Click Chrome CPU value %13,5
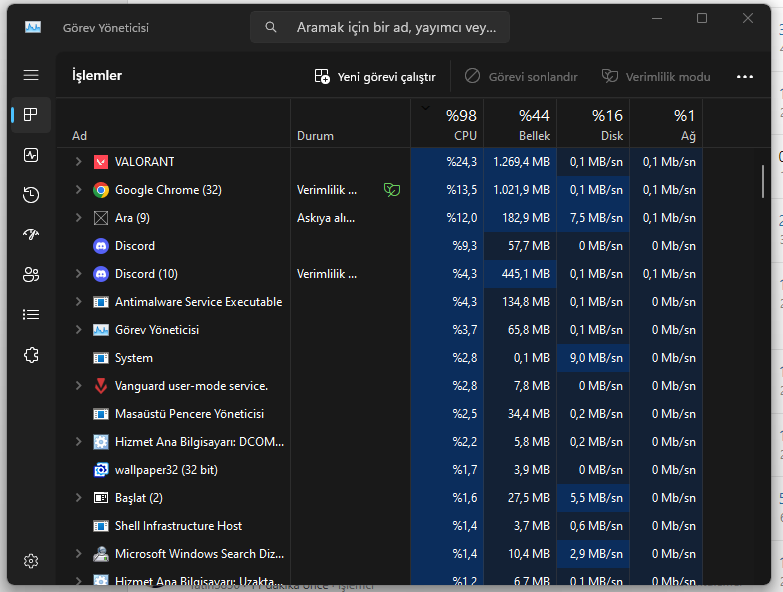The height and width of the screenshot is (592, 783). (461, 190)
